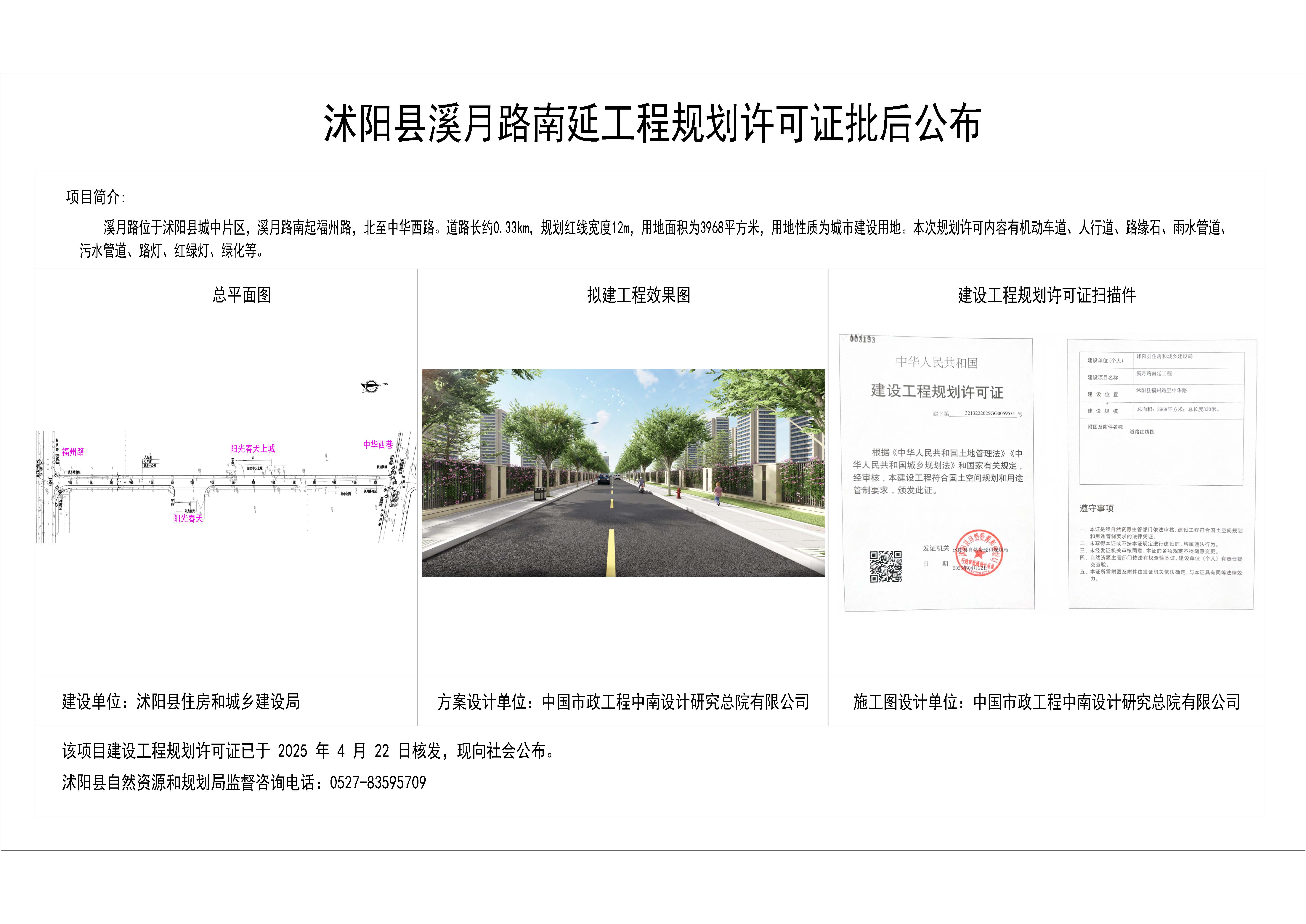The height and width of the screenshot is (924, 1306).
Task: Click the magenta 福州路 label
Action: tap(73, 452)
